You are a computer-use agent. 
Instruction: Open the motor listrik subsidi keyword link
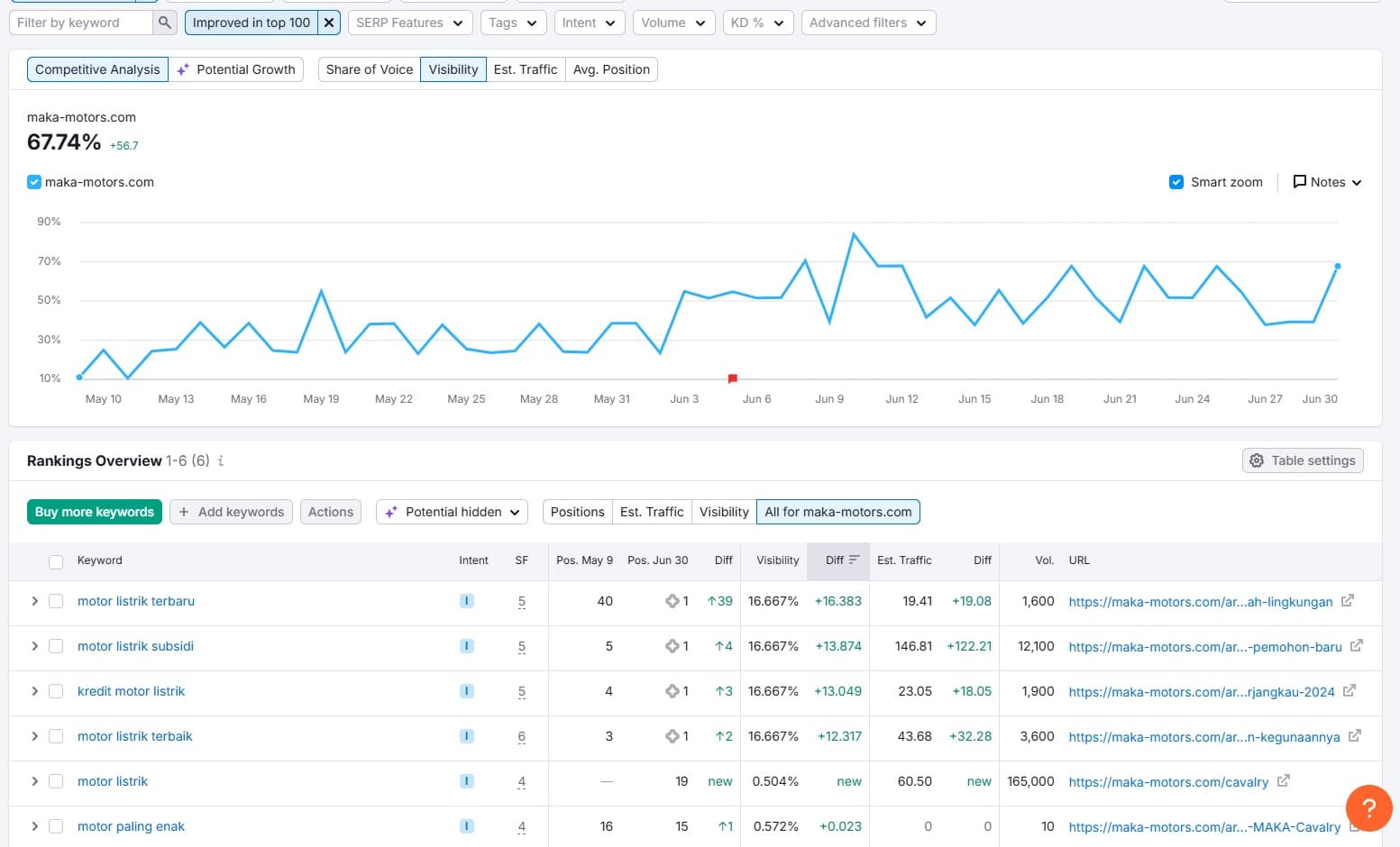135,646
